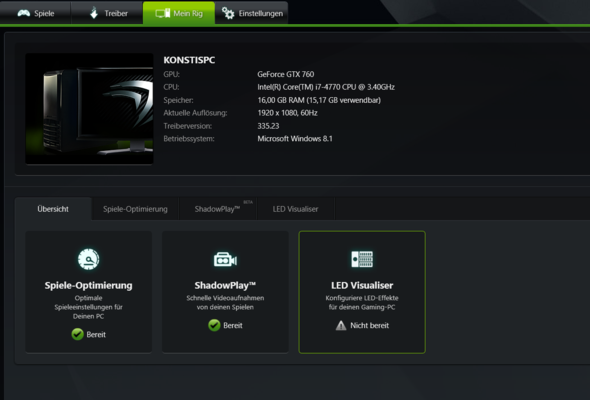The width and height of the screenshot is (590, 400).
Task: Click the monitor icon on the Mein Rig tab
Action: click(163, 13)
